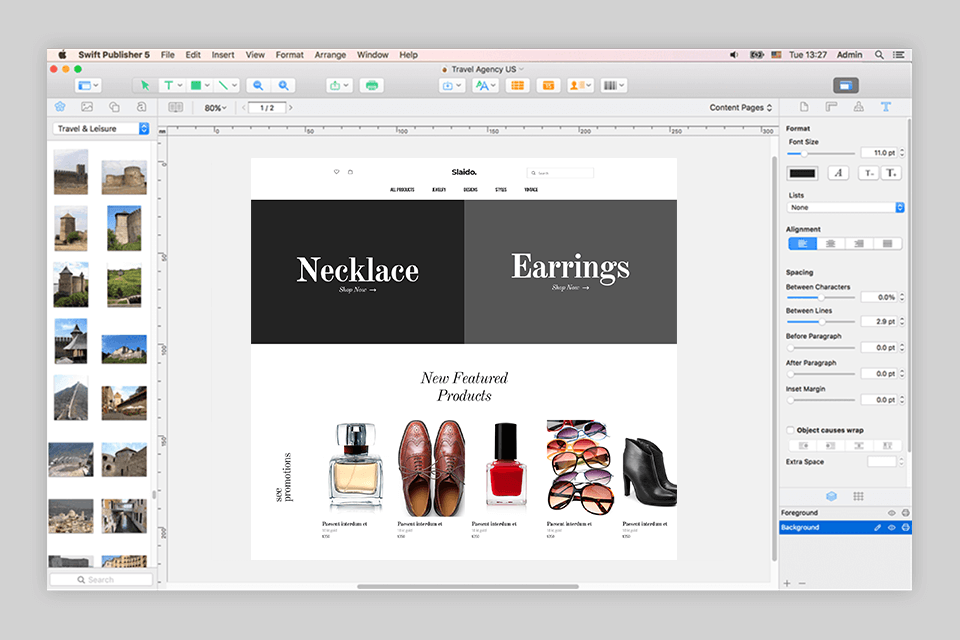Click the zoom in magnifier
Screen dimensions: 960x640
tap(283, 86)
